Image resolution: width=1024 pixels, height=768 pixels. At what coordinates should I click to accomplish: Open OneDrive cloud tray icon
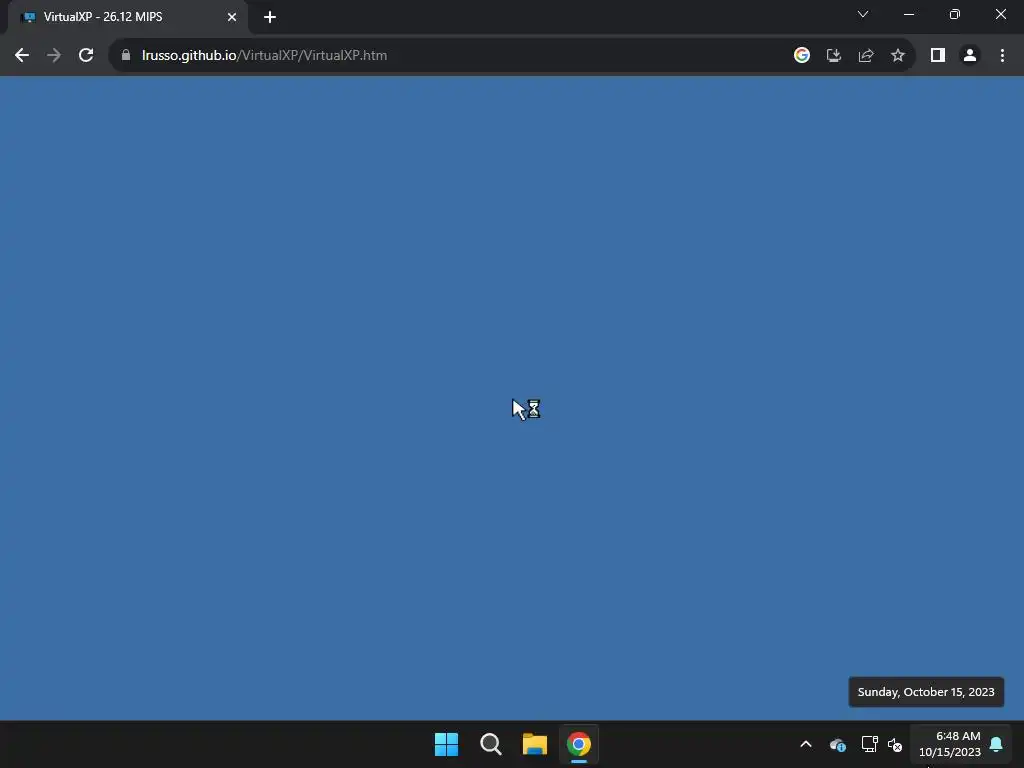click(x=838, y=744)
